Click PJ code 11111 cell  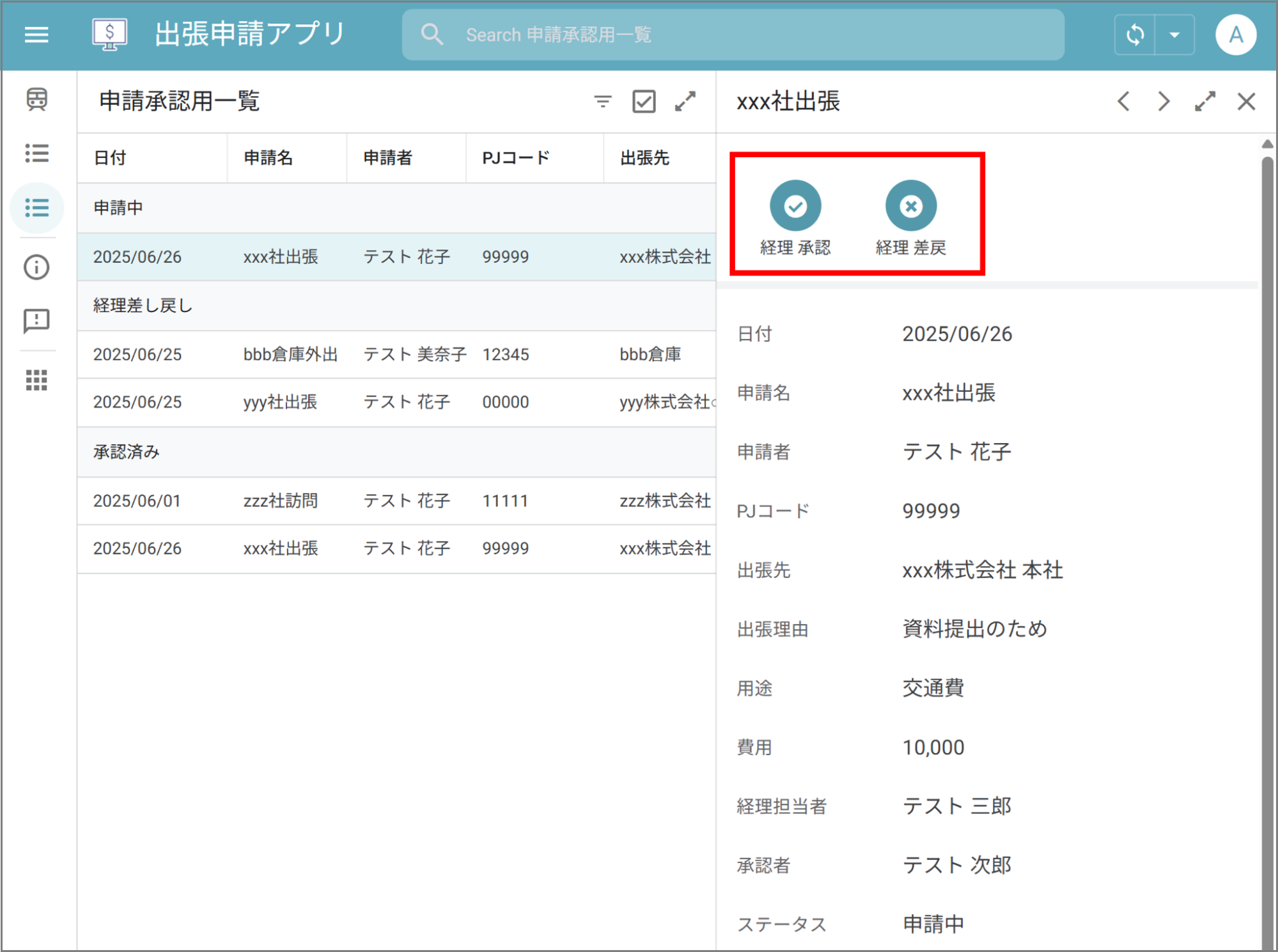506,501
